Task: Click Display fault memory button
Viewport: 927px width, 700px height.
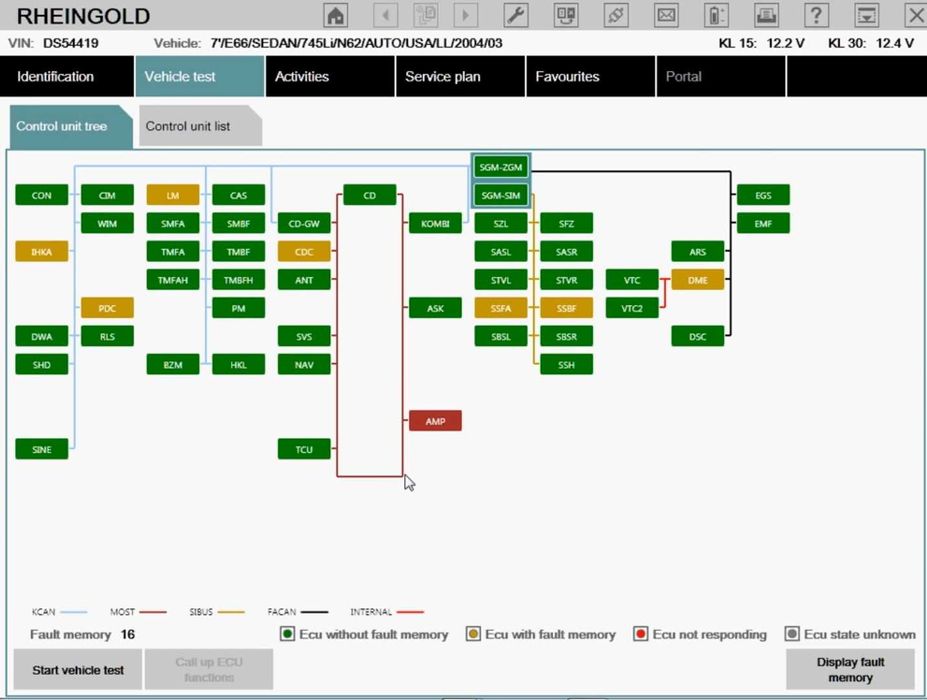Action: [x=850, y=669]
